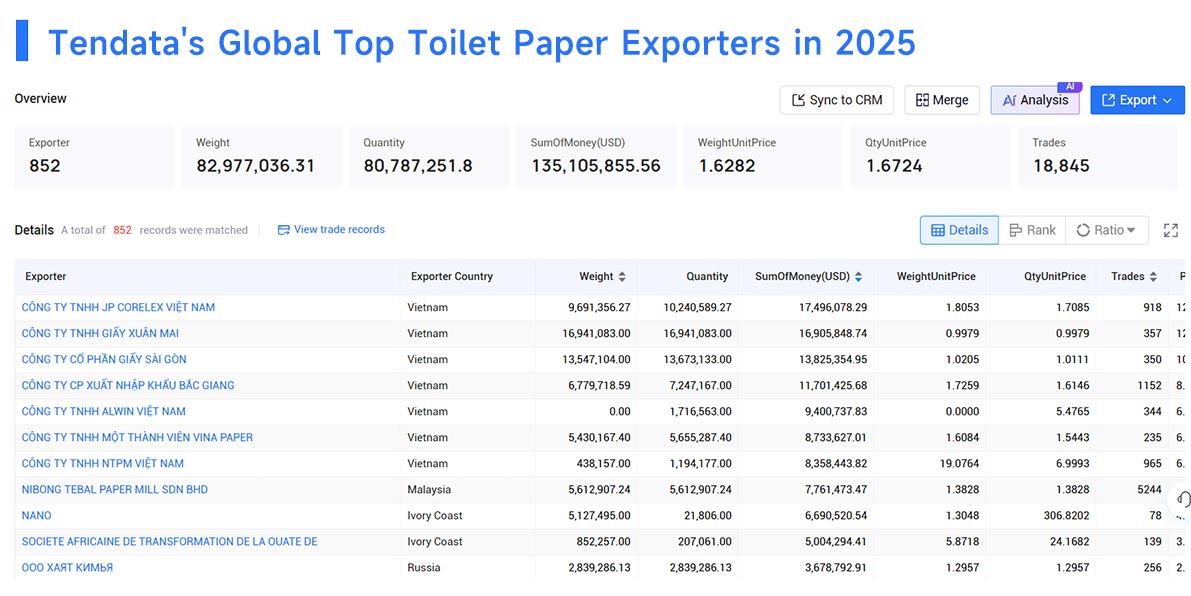Select SumOfMoney 135,105,855.56 overview card
1191x596 pixels.
pyautogui.click(x=596, y=157)
